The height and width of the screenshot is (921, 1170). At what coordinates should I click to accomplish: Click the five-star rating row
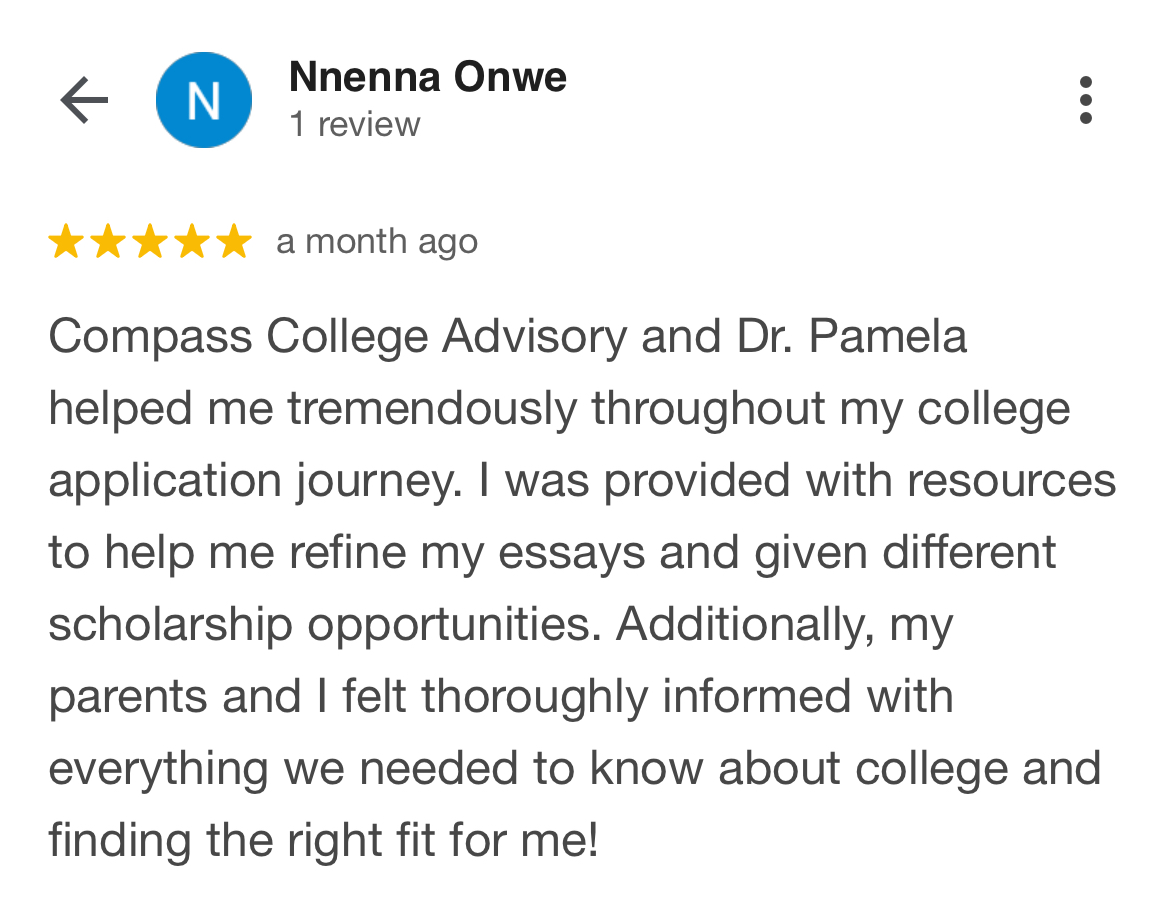[x=150, y=241]
